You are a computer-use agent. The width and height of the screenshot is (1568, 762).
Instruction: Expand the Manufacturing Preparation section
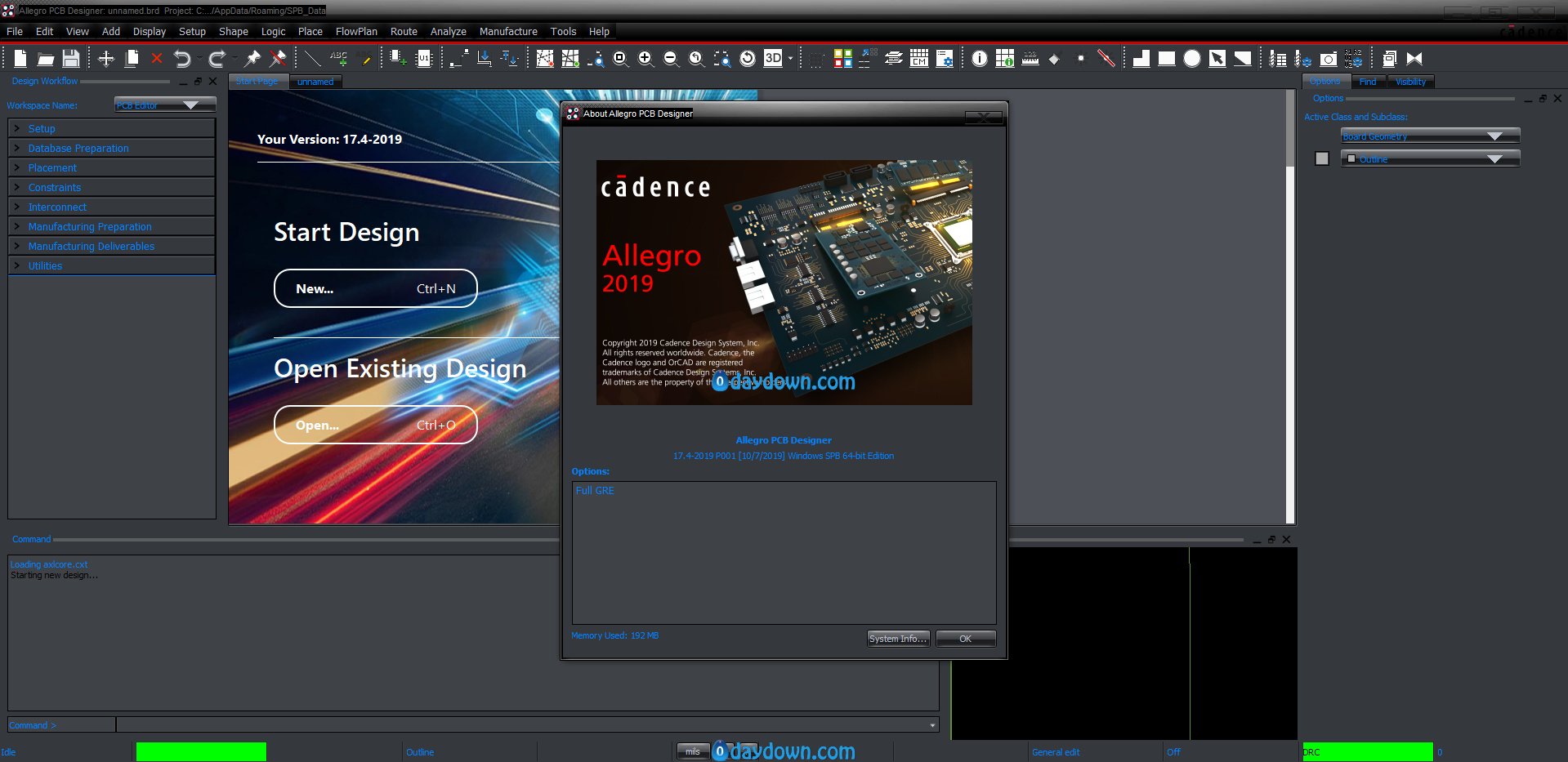click(111, 226)
